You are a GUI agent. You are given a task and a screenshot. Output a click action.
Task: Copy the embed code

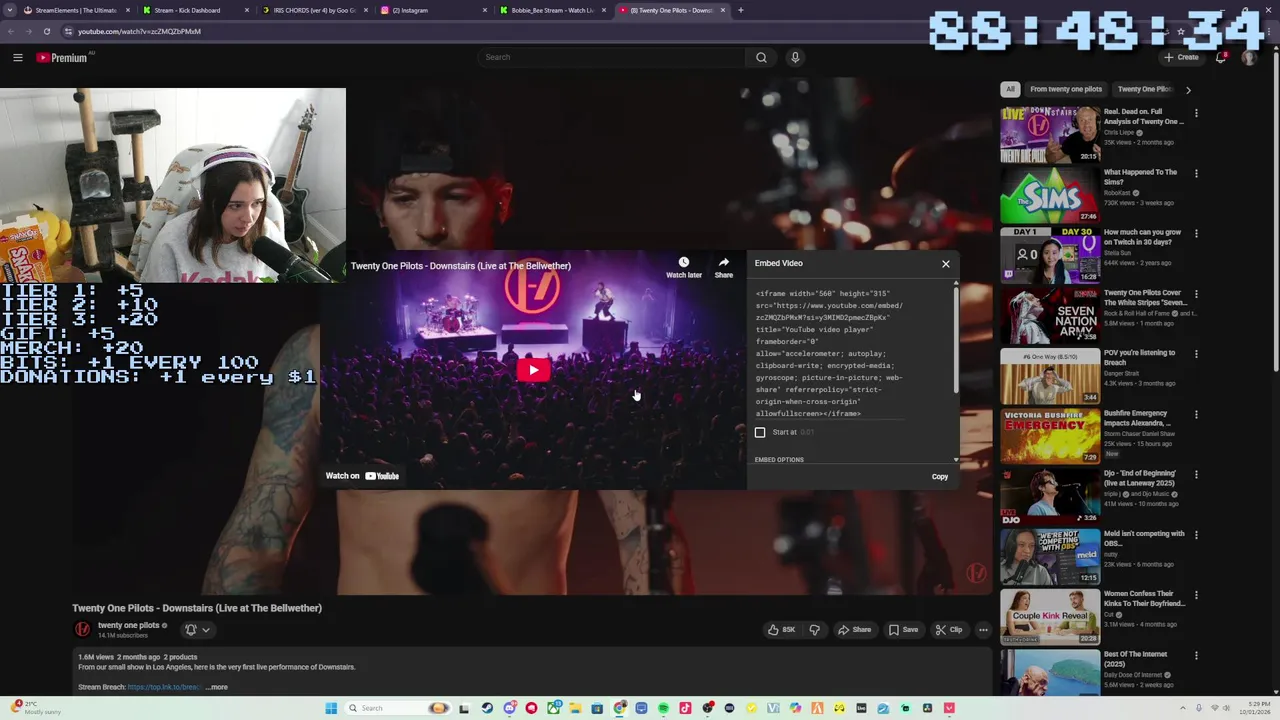pyautogui.click(x=940, y=477)
